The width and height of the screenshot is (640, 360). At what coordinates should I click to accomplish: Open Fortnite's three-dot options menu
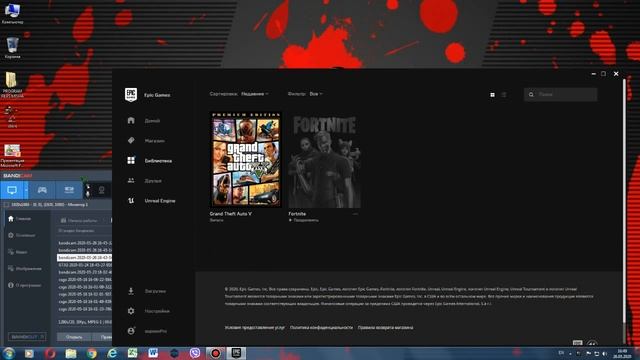(x=355, y=214)
